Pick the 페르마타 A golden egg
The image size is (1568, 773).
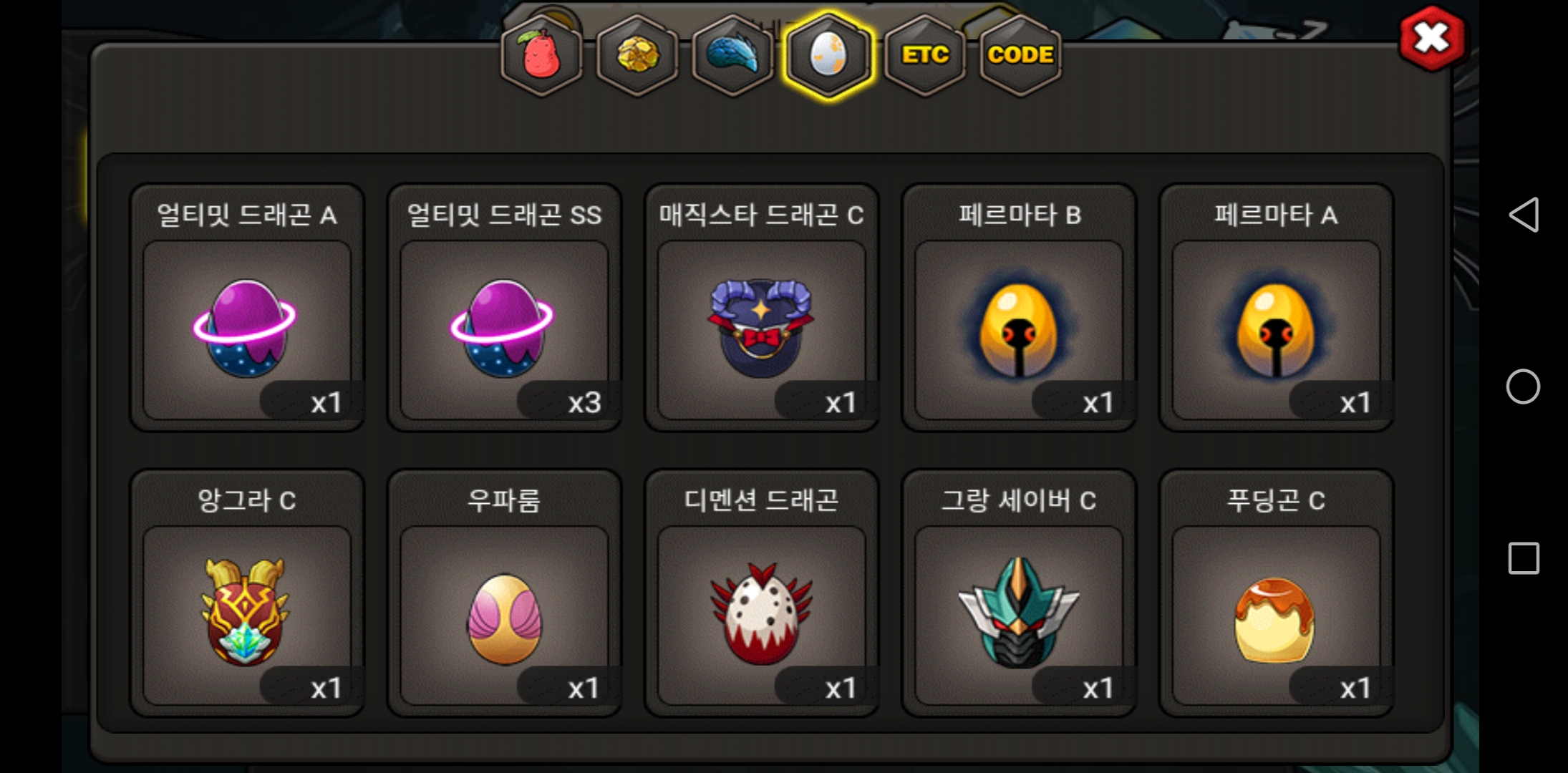1276,308
